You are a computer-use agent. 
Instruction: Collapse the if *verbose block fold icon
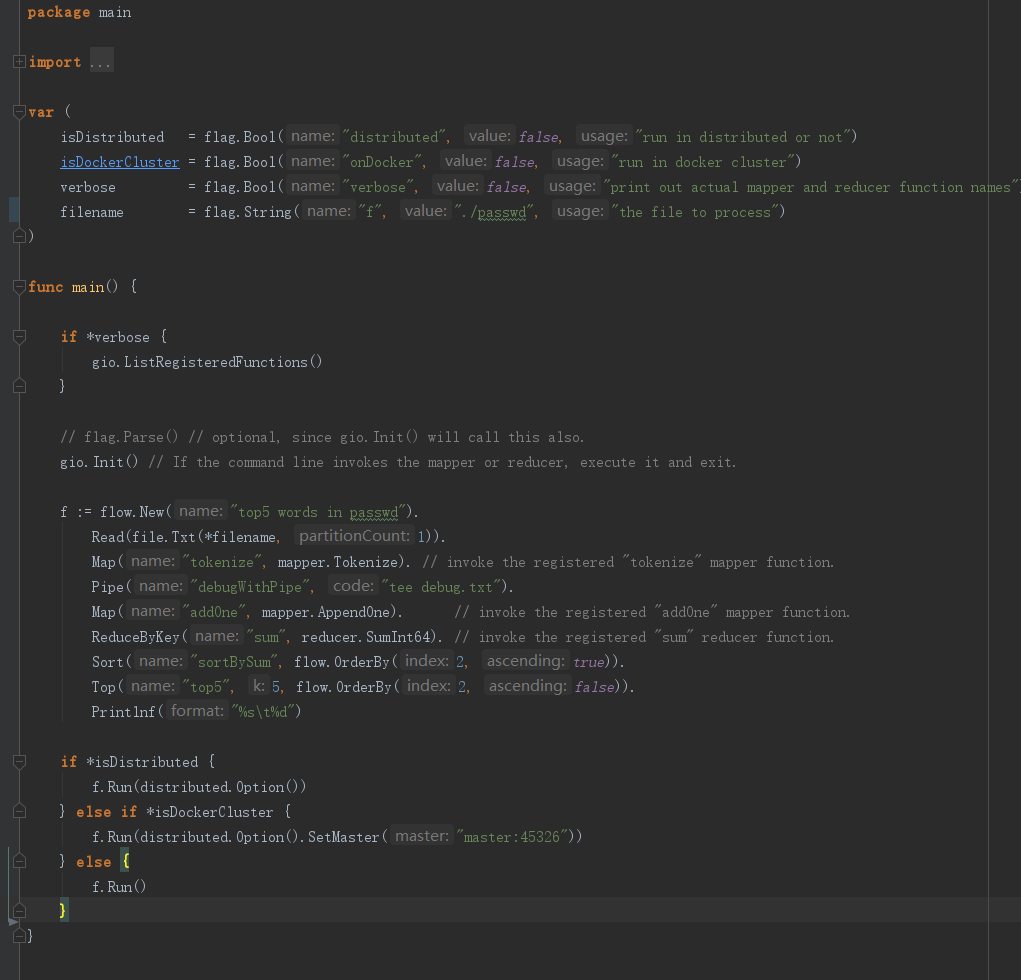click(x=20, y=337)
